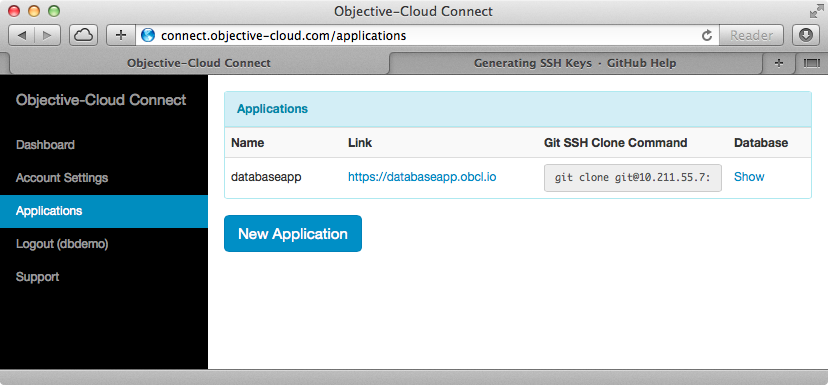Reload the page with the refresh icon
Image resolution: width=828 pixels, height=385 pixels.
707,35
